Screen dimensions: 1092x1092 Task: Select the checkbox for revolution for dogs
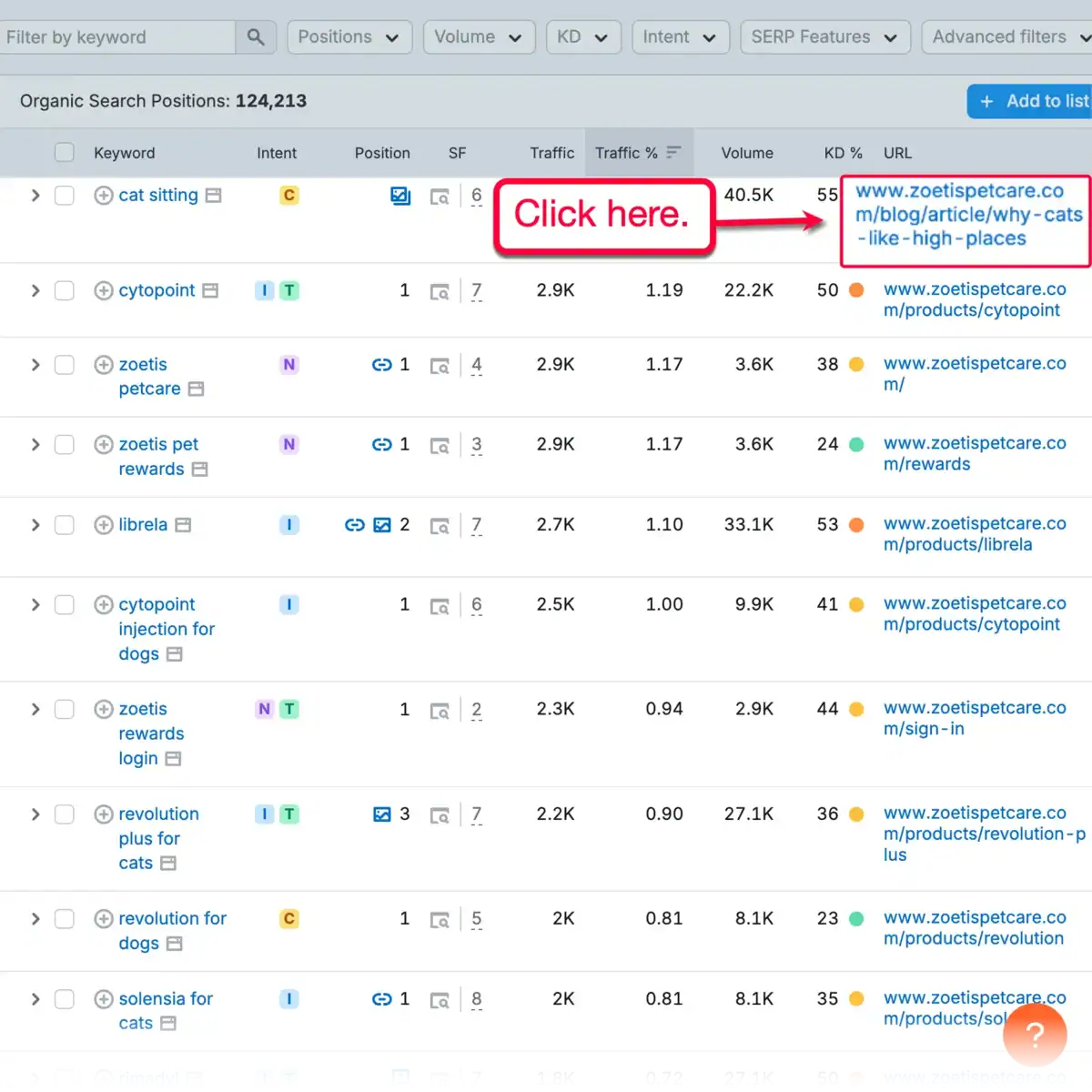click(x=64, y=919)
